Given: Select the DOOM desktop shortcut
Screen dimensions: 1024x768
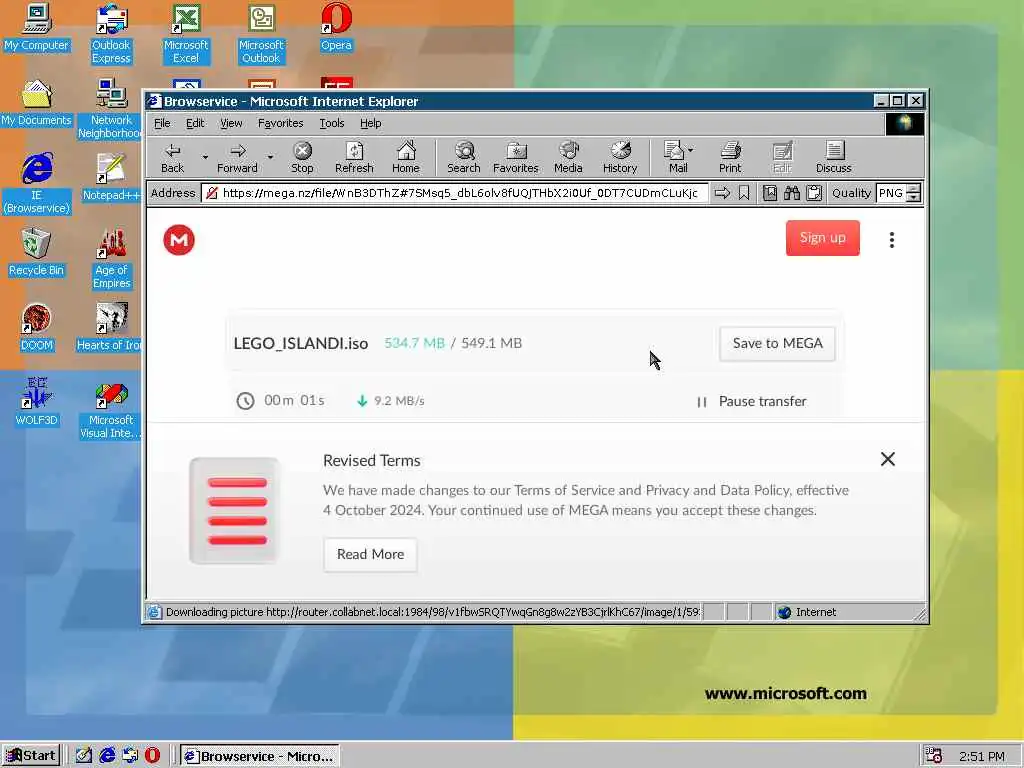Looking at the screenshot, I should (36, 328).
